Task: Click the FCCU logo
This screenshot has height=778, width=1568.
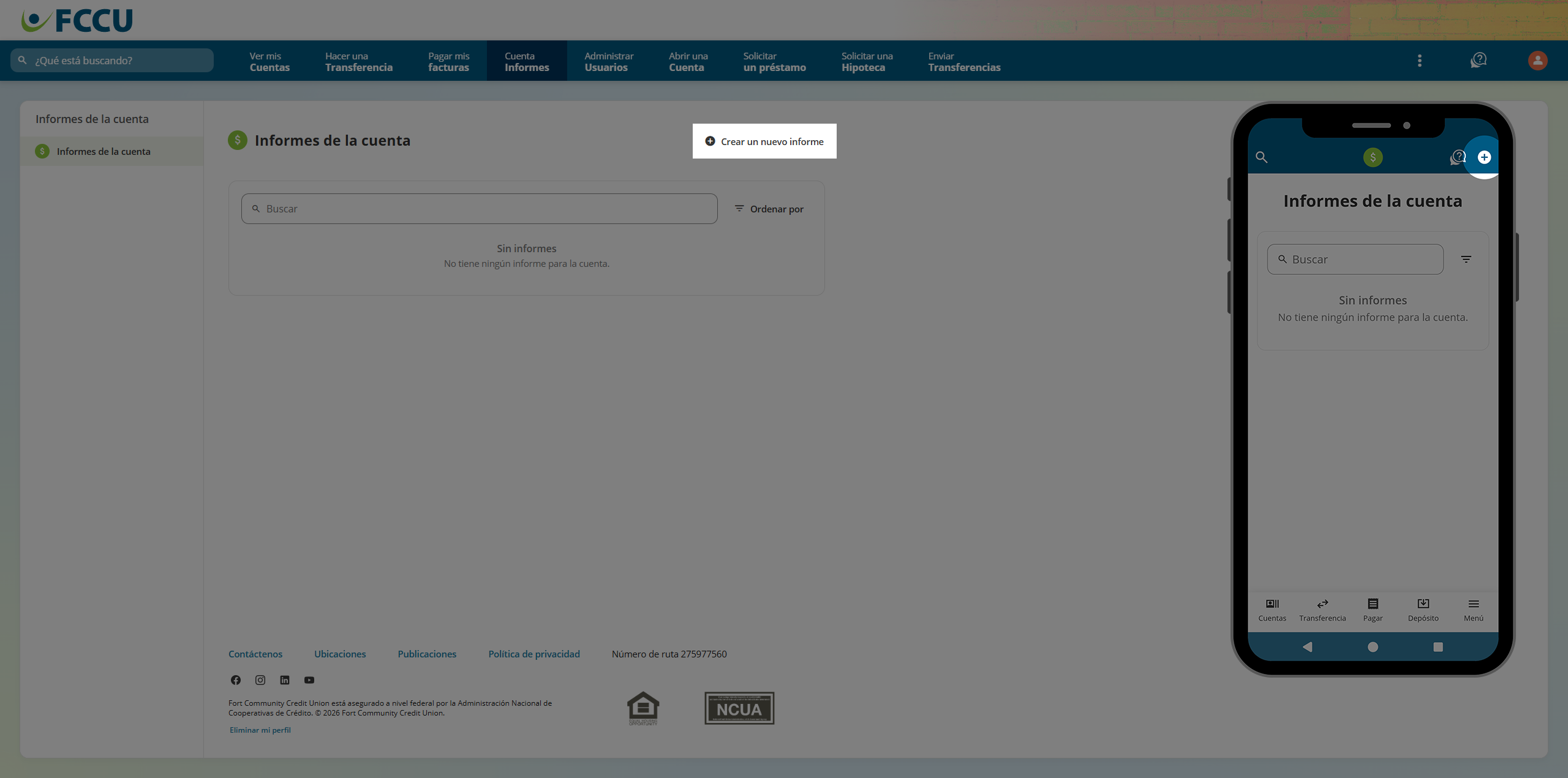Action: click(x=77, y=20)
